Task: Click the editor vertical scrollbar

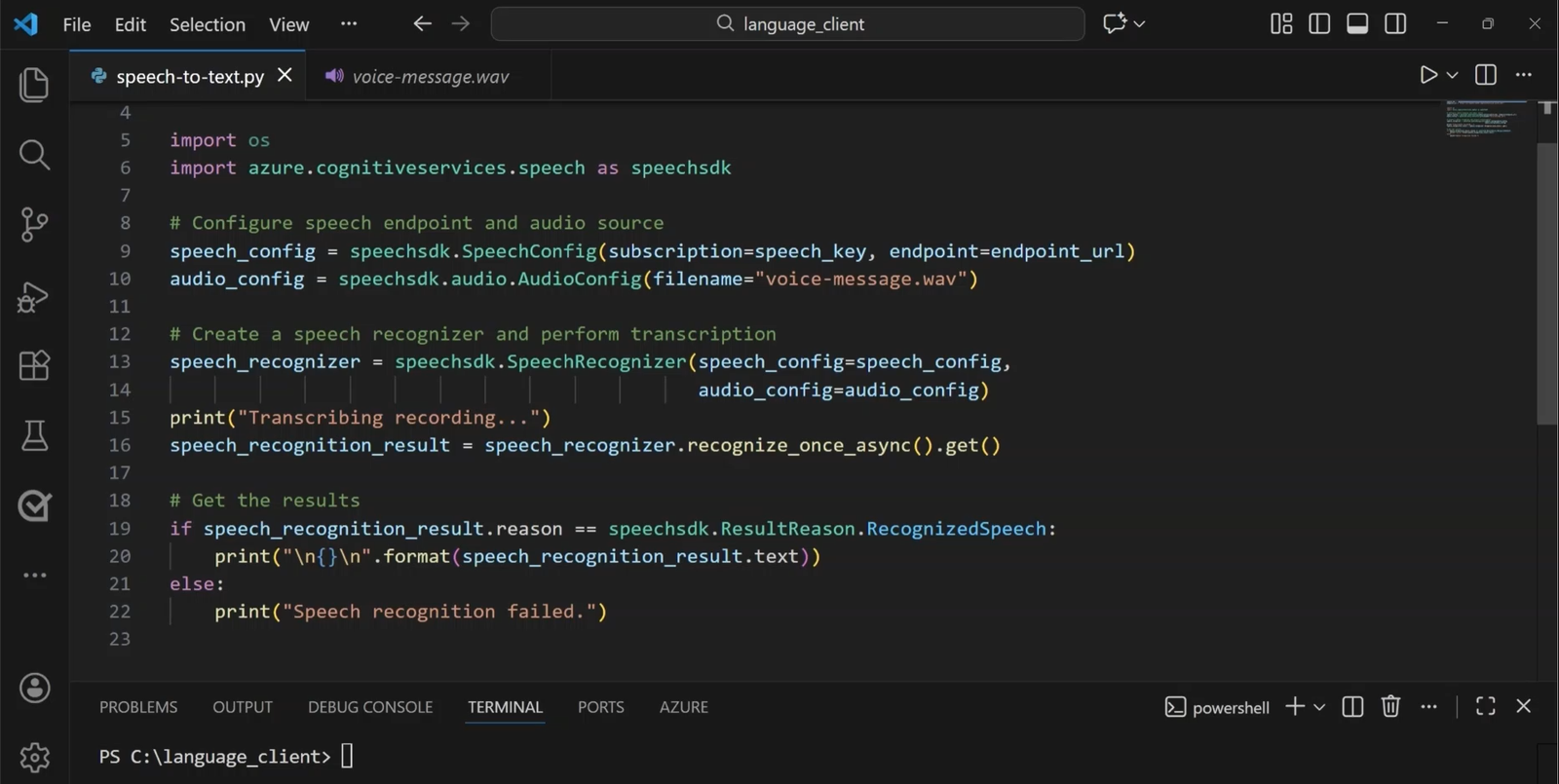Action: 1547,283
